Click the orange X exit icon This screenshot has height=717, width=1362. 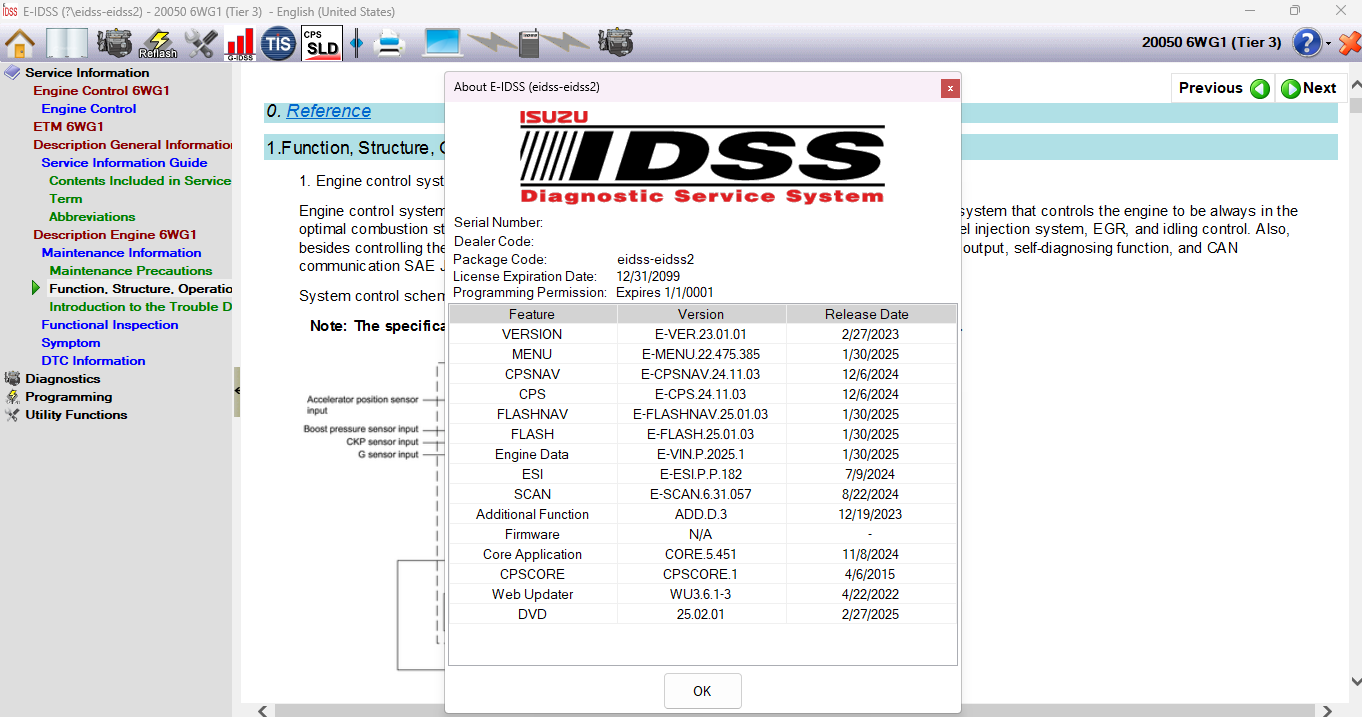[x=1349, y=44]
